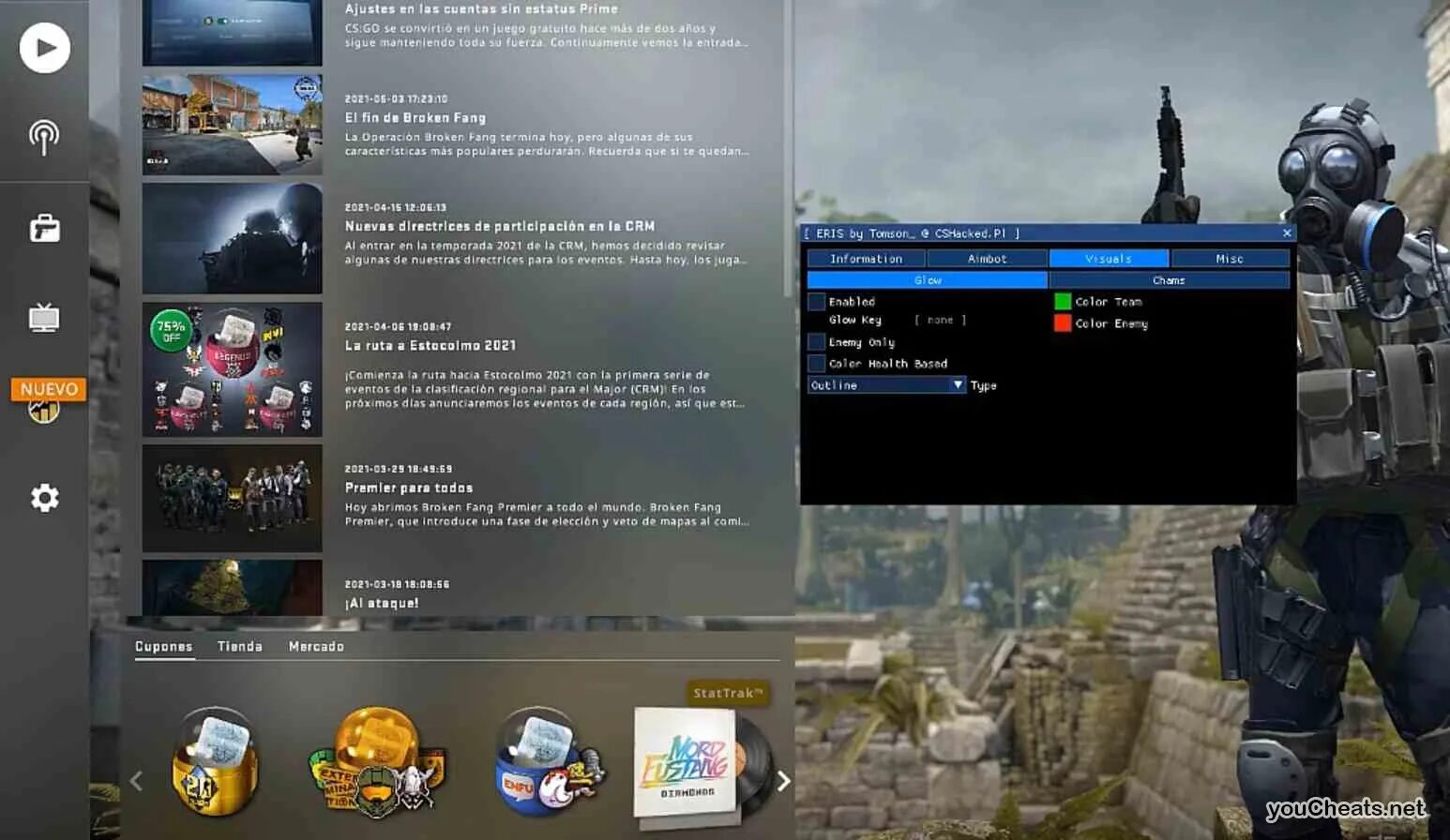The height and width of the screenshot is (840, 1450).
Task: Open the Ajustes en las cuentas article title
Action: coord(481,9)
